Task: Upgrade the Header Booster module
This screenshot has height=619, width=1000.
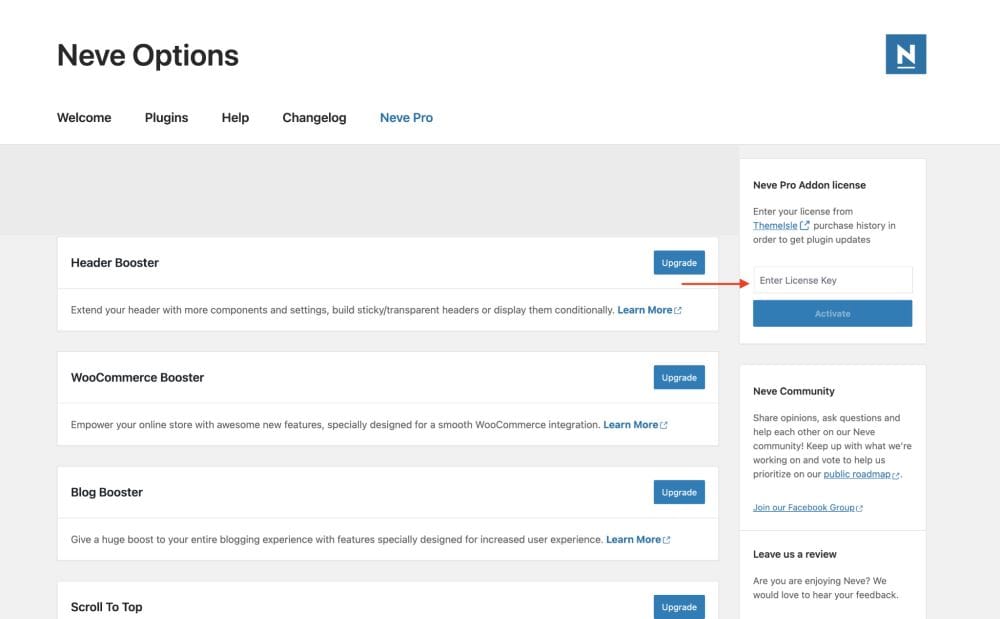Action: [679, 263]
